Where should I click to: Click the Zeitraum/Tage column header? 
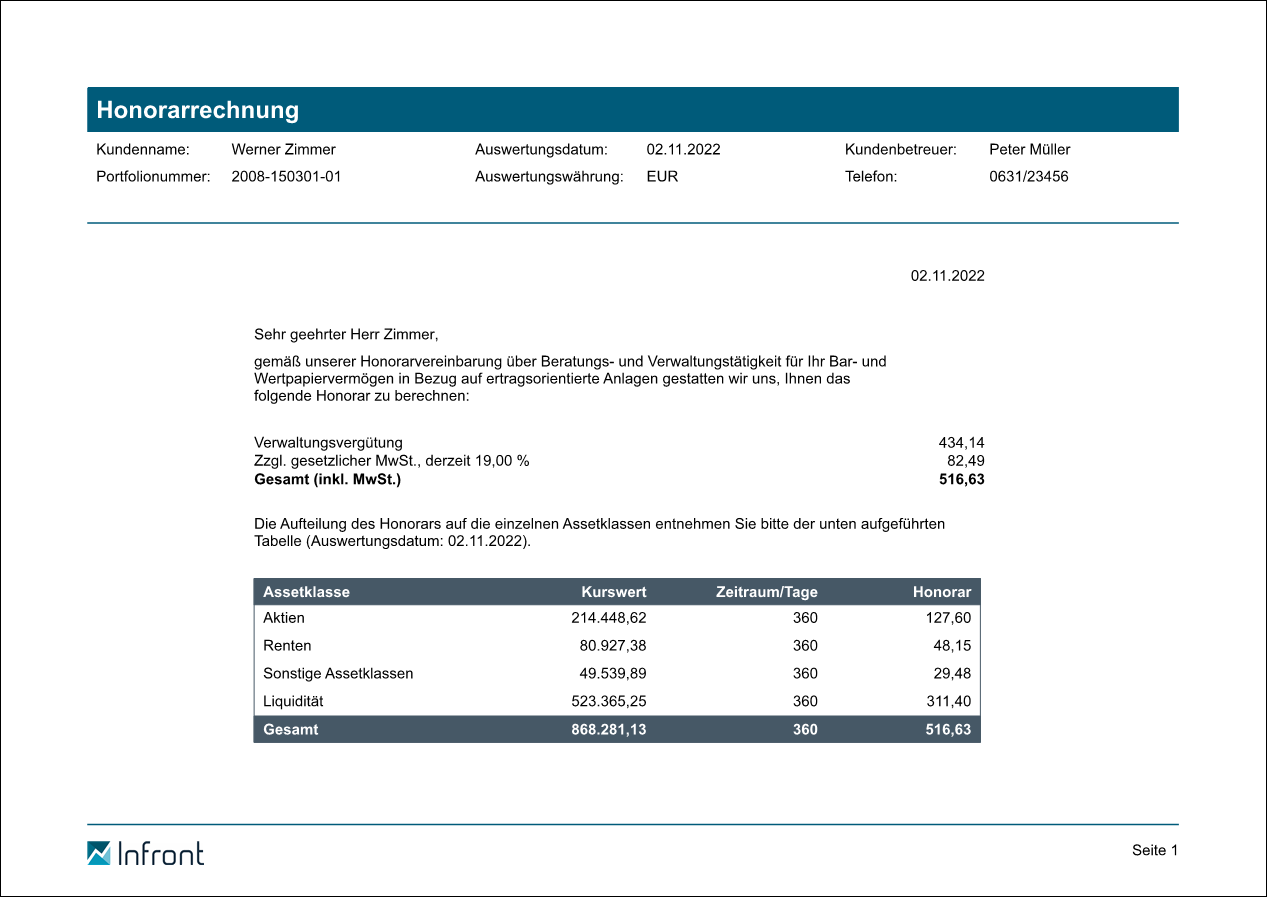(766, 592)
